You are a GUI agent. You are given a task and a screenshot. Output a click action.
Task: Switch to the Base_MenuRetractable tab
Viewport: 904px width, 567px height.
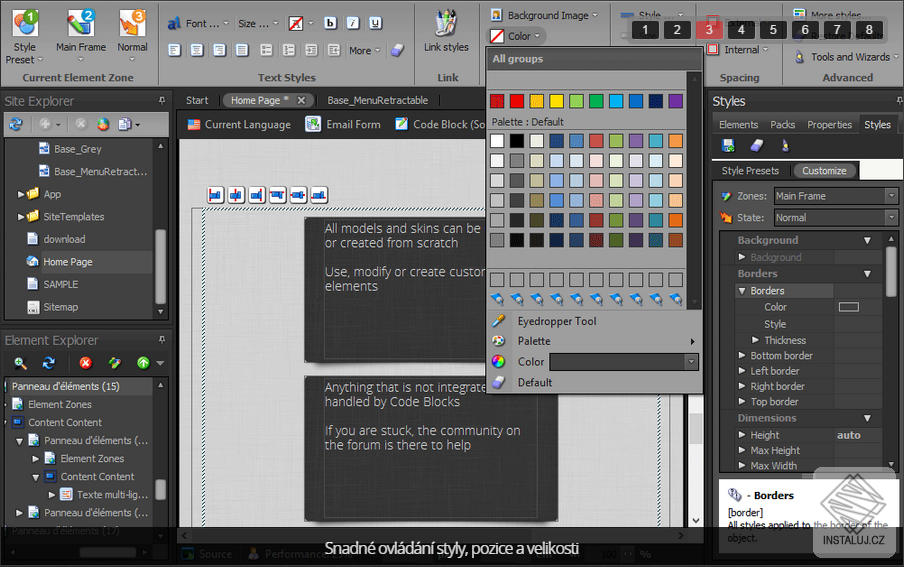(378, 100)
